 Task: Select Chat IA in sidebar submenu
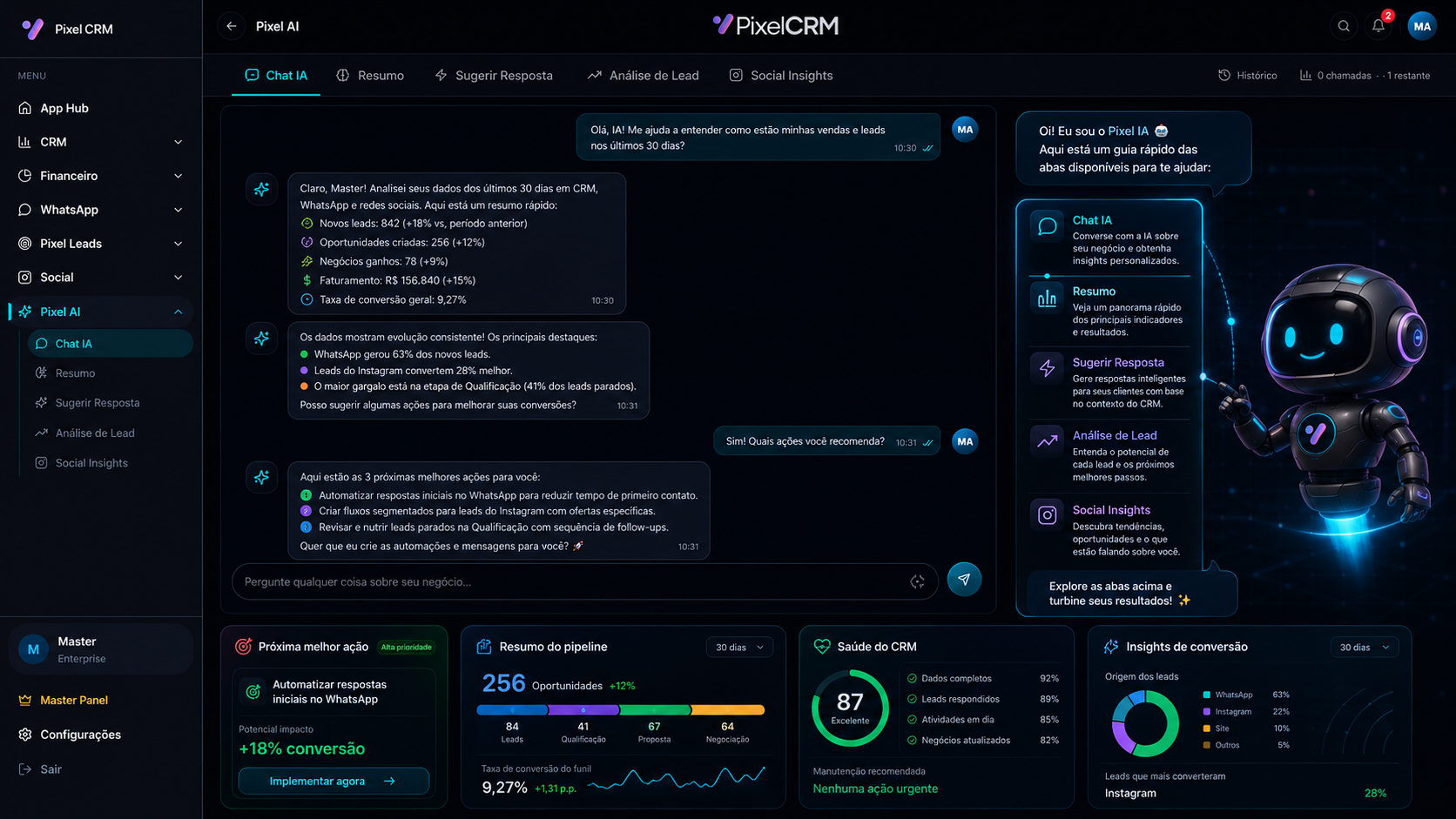click(111, 344)
